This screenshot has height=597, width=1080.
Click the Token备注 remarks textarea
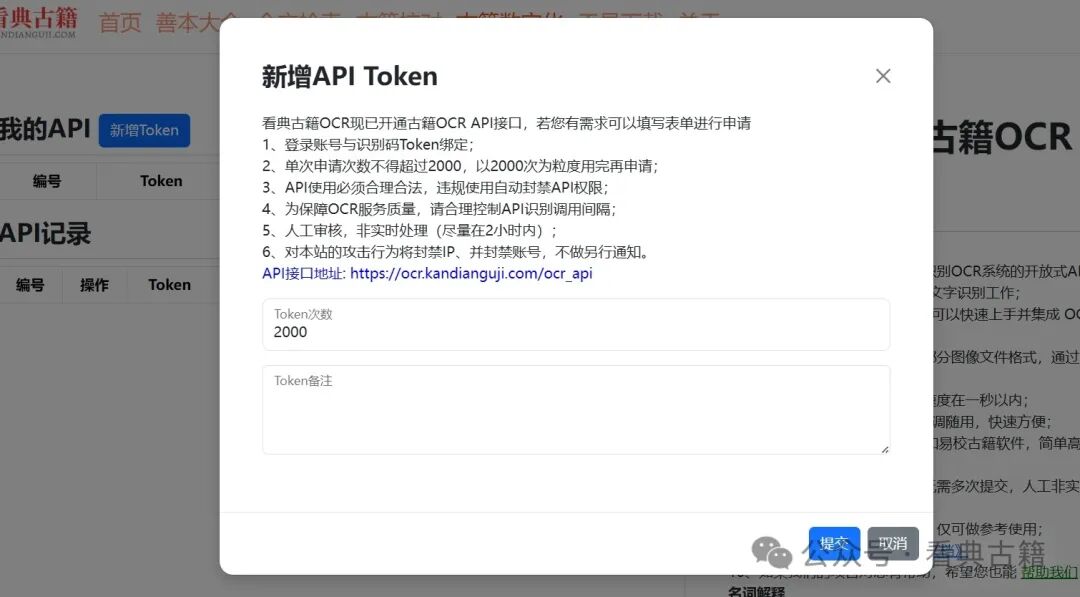click(575, 408)
